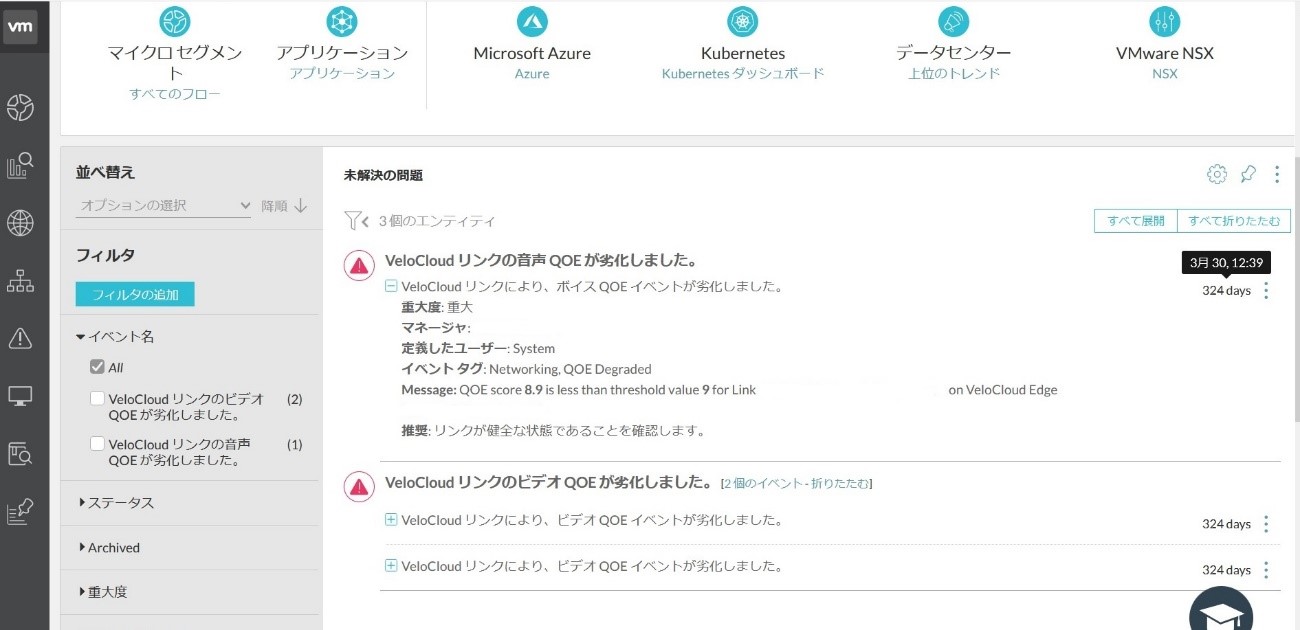Open the Kubernetes ダッシュボード link
The image size is (1300, 630).
[743, 74]
